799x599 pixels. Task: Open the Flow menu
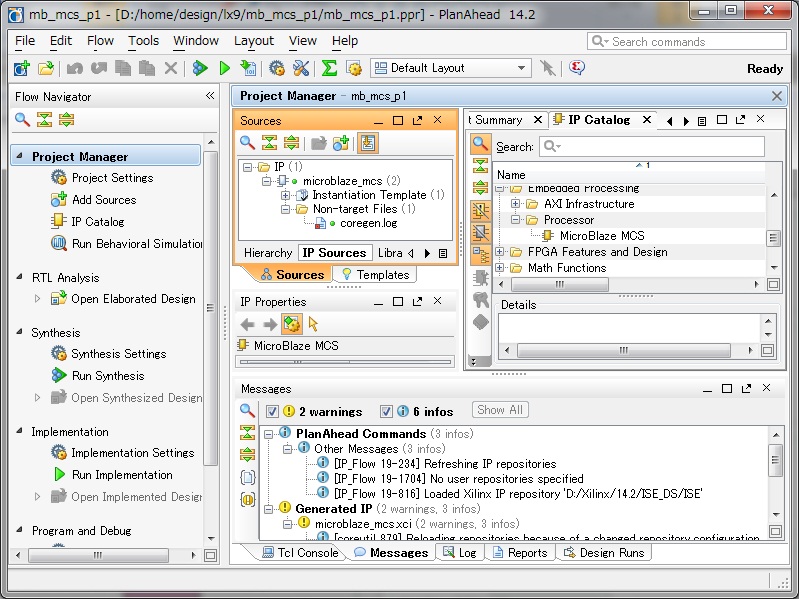pyautogui.click(x=100, y=41)
